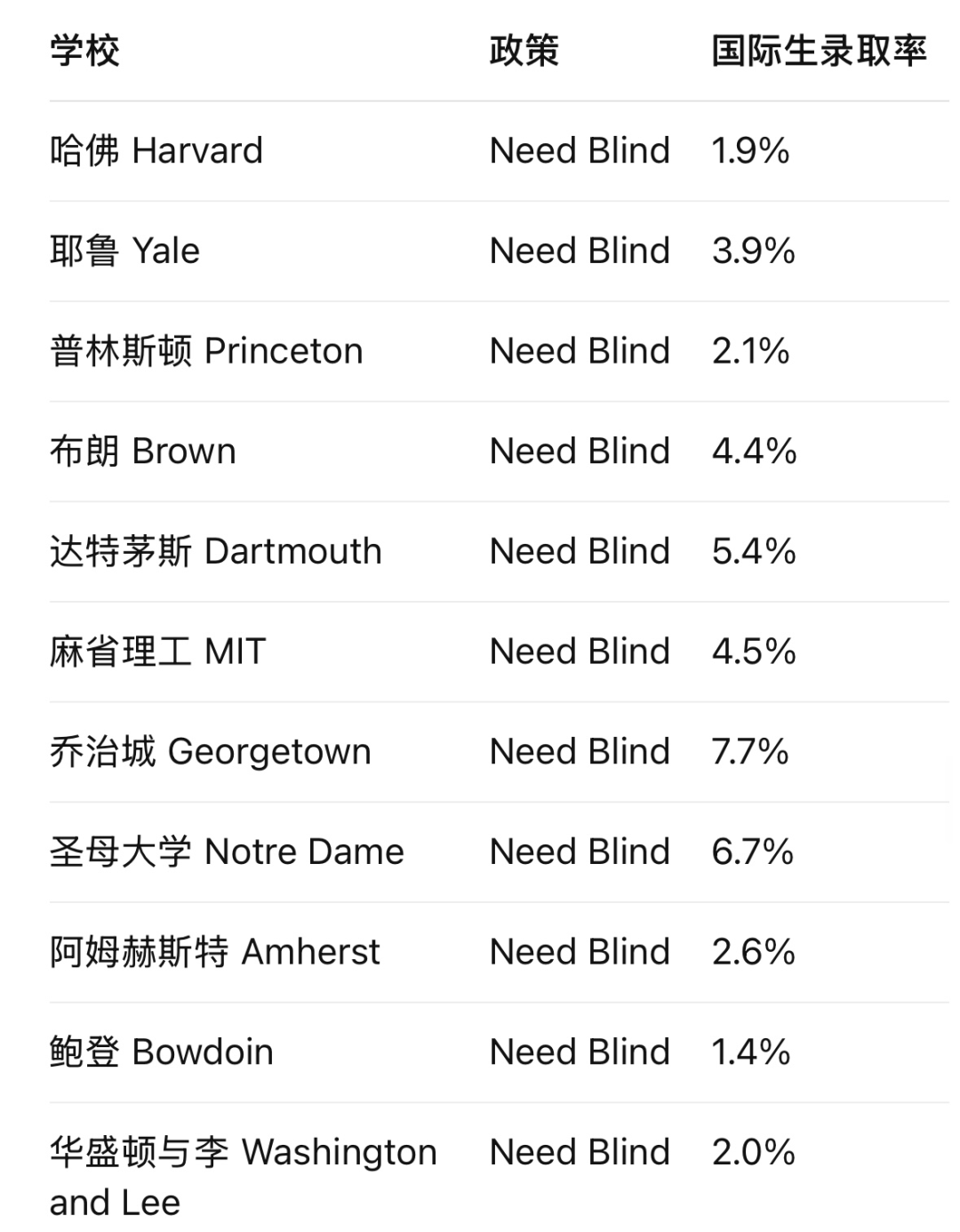Select the 鲍登 Bowdoin school cell
Screen dimensions: 960x1232
coord(162,1052)
